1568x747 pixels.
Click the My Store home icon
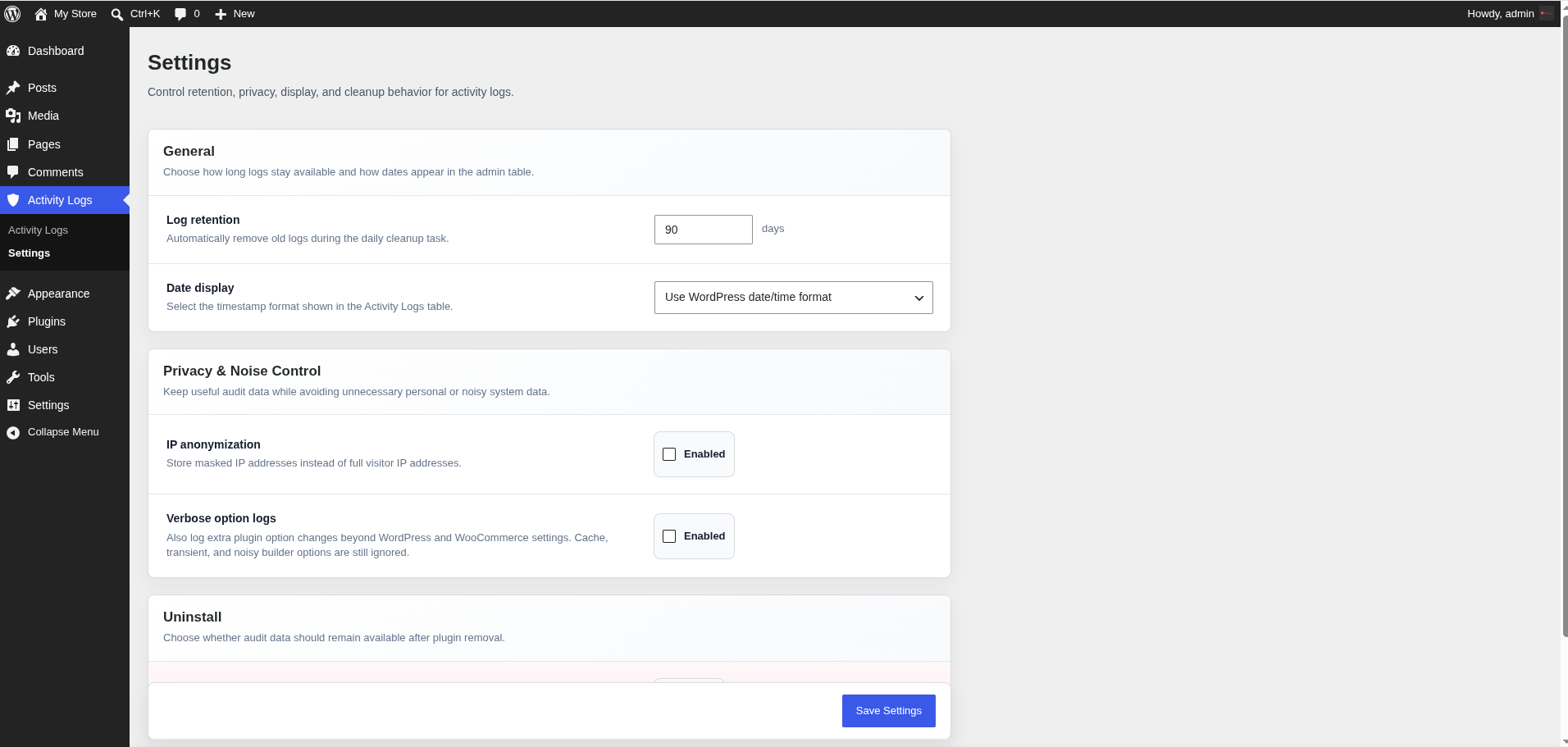(41, 14)
